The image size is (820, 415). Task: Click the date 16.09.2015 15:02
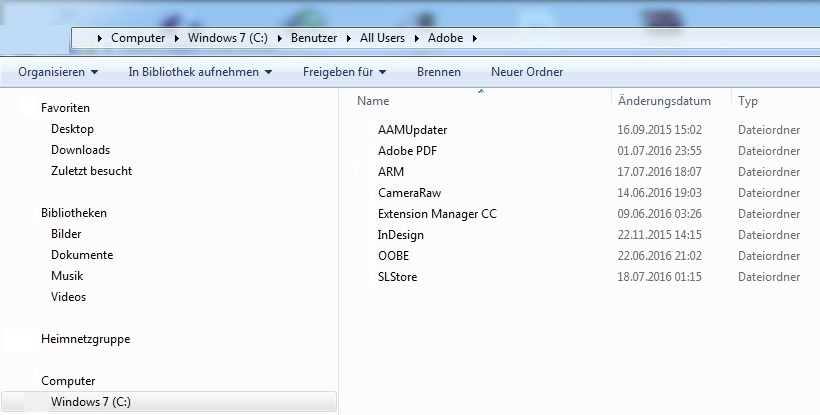point(659,130)
